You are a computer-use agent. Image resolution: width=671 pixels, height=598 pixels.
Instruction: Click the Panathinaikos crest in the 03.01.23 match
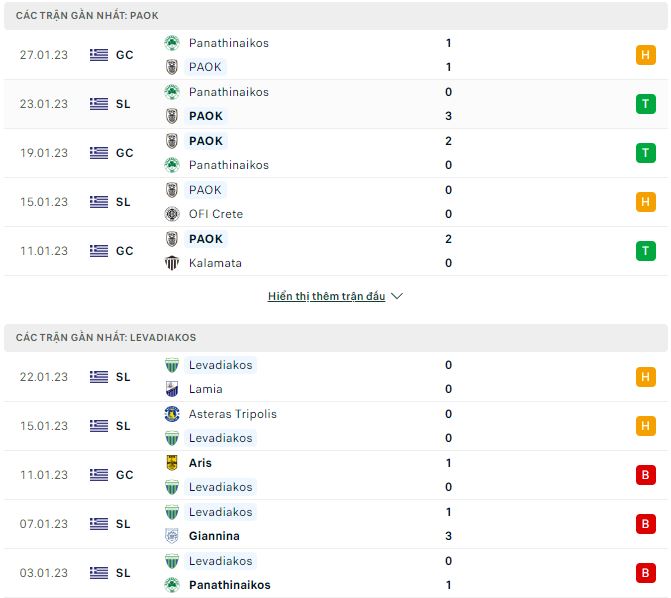coord(171,585)
